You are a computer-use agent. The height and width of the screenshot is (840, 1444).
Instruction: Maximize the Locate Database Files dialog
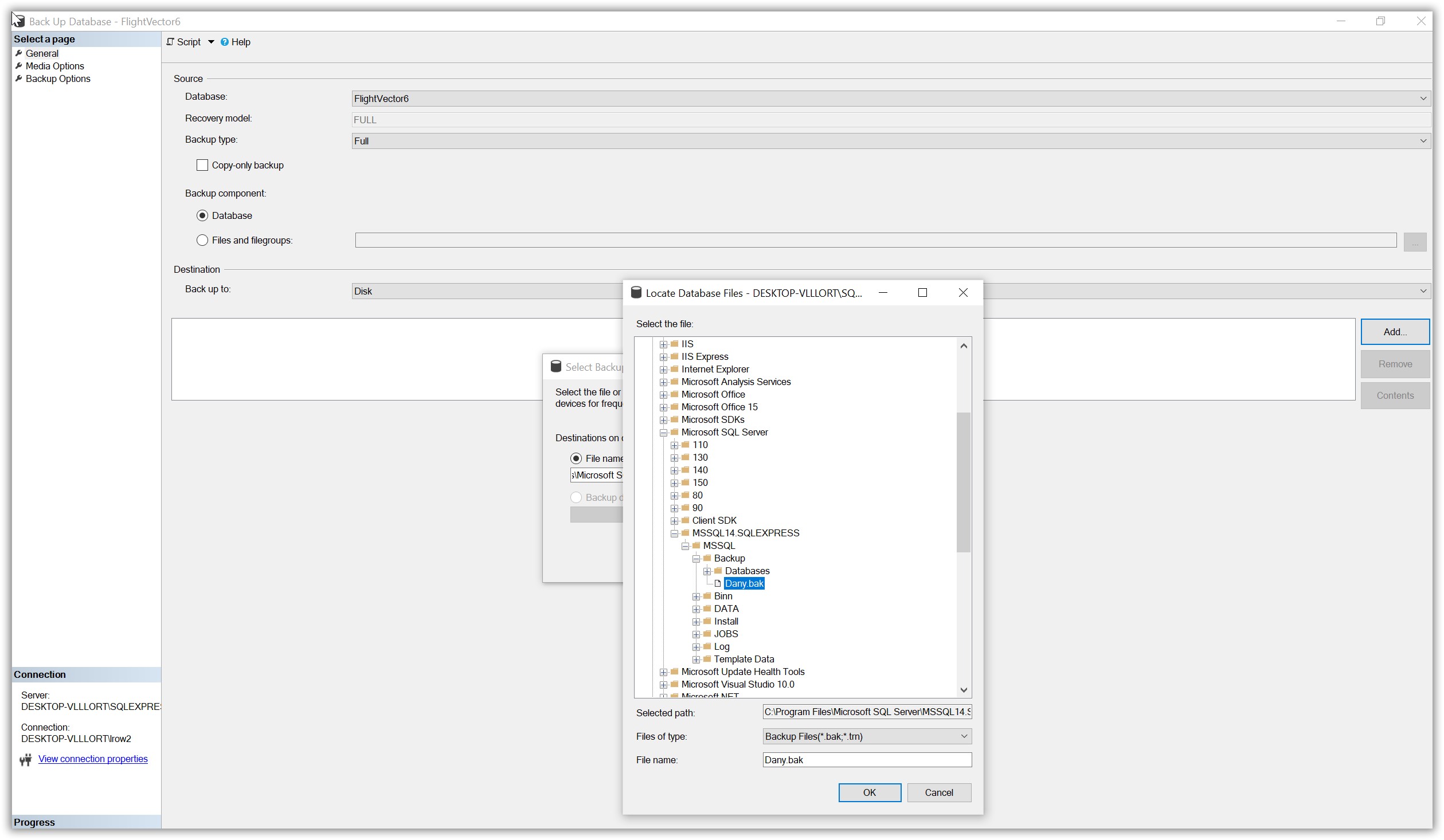(x=922, y=293)
